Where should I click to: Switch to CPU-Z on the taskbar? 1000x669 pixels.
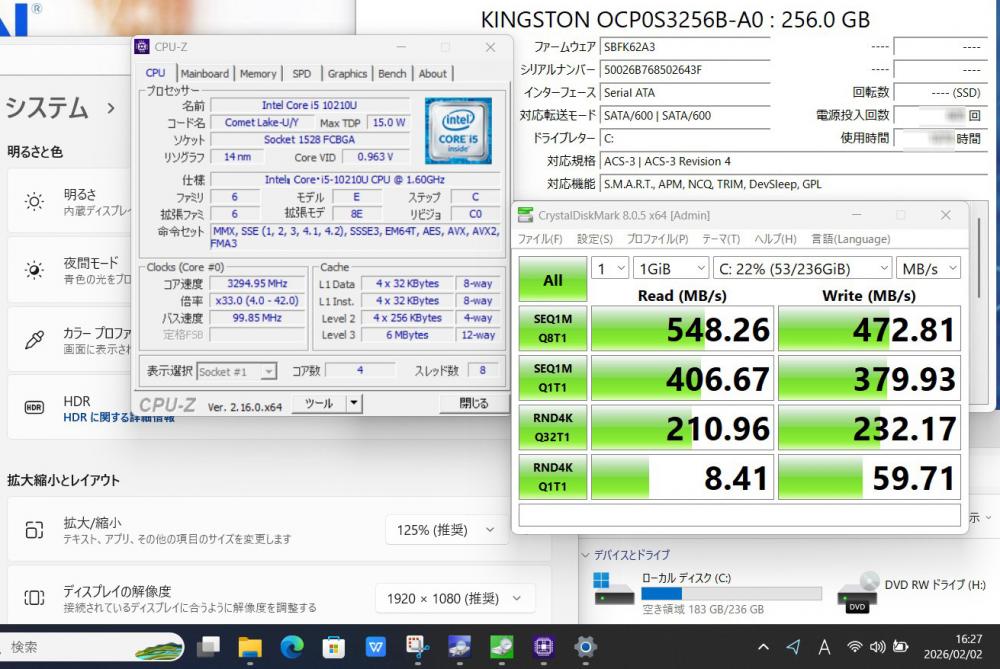[543, 647]
